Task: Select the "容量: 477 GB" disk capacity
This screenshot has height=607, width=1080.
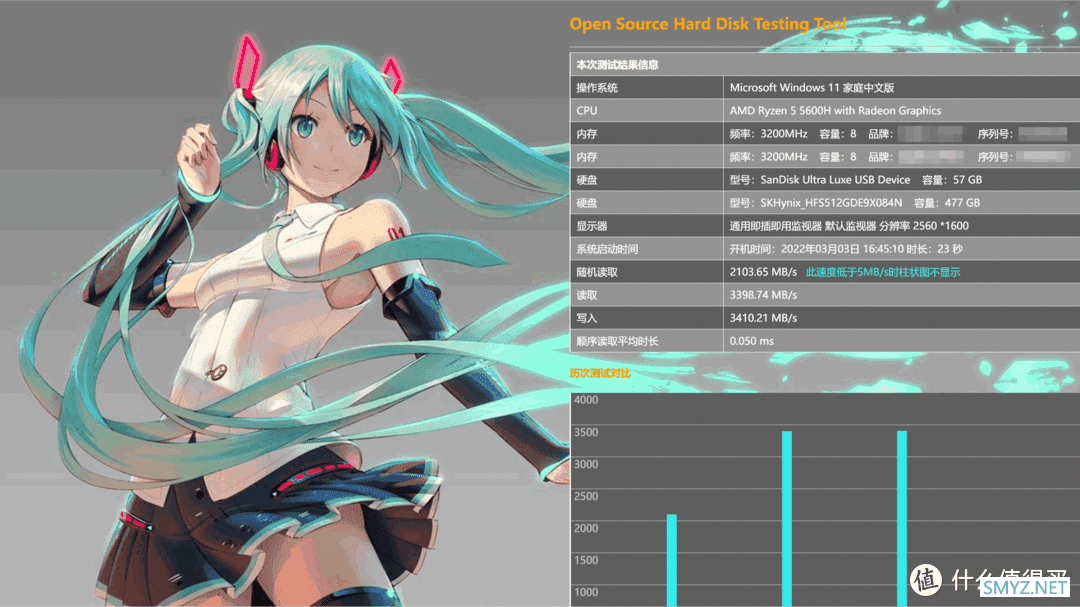Action: 946,203
